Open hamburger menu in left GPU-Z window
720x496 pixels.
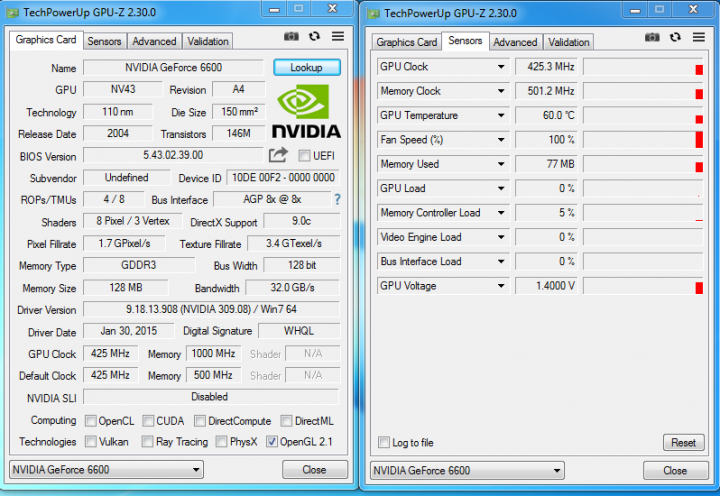(x=338, y=36)
